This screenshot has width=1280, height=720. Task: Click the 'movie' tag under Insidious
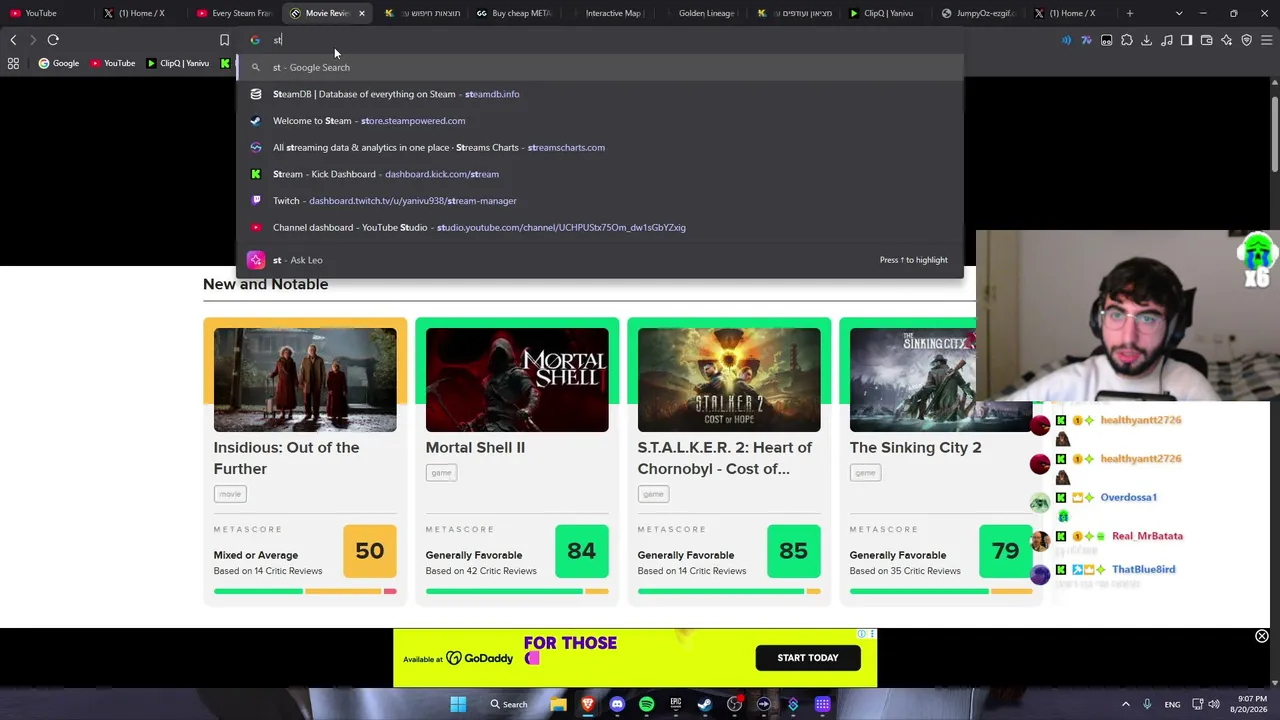click(230, 494)
